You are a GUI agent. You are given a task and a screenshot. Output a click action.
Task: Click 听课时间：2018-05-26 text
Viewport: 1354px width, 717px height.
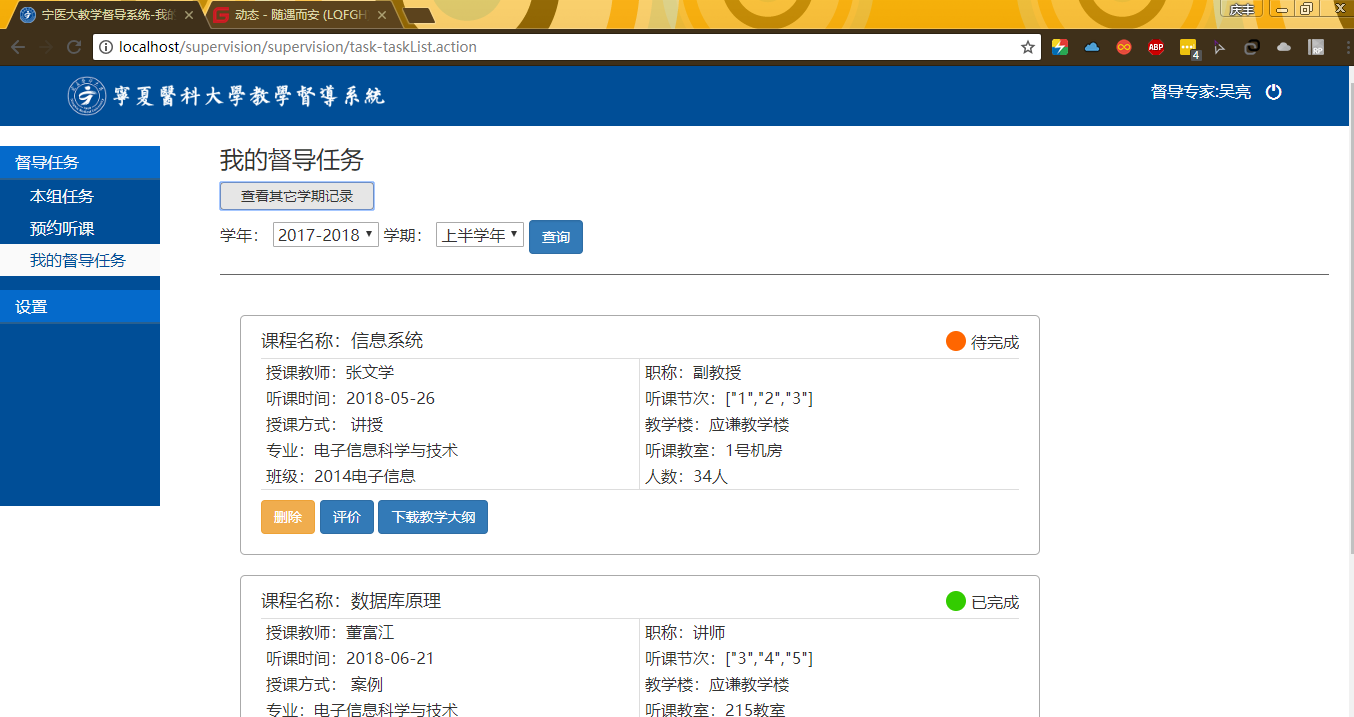350,399
